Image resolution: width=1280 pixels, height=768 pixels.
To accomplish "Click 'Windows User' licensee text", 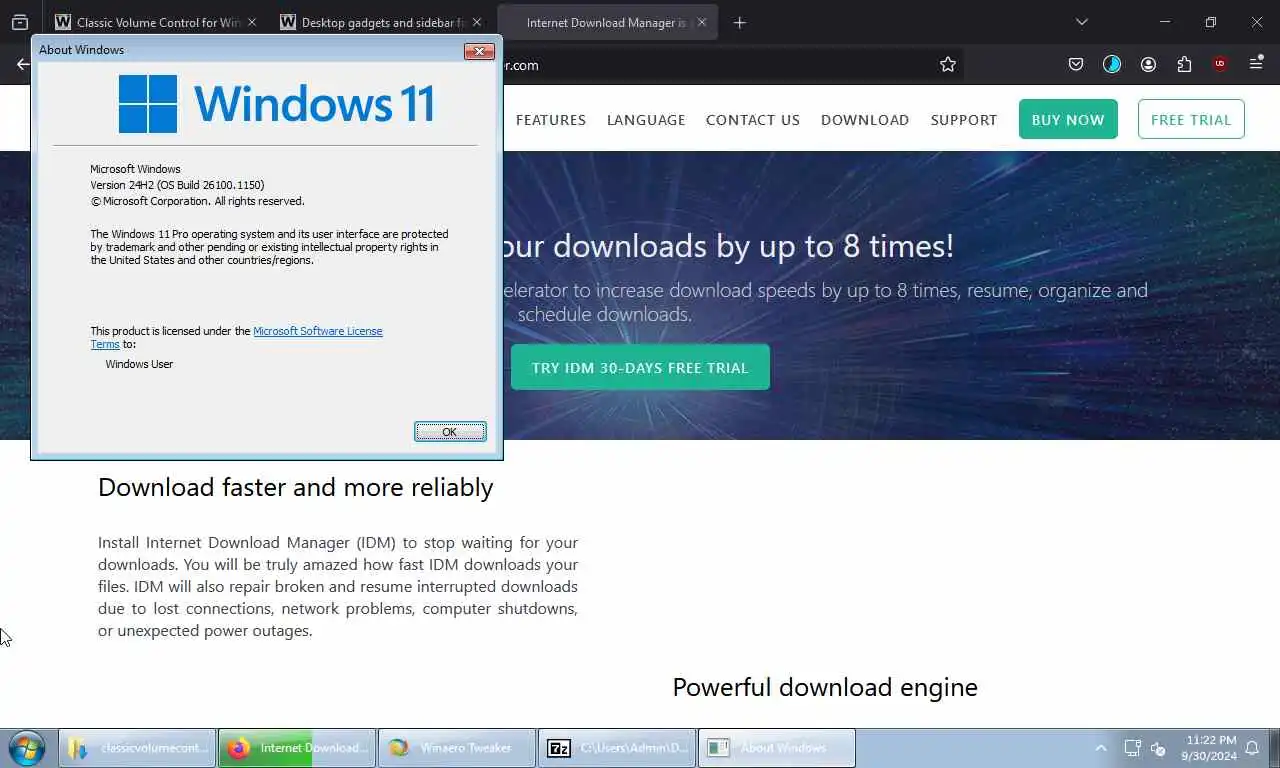I will point(139,364).
